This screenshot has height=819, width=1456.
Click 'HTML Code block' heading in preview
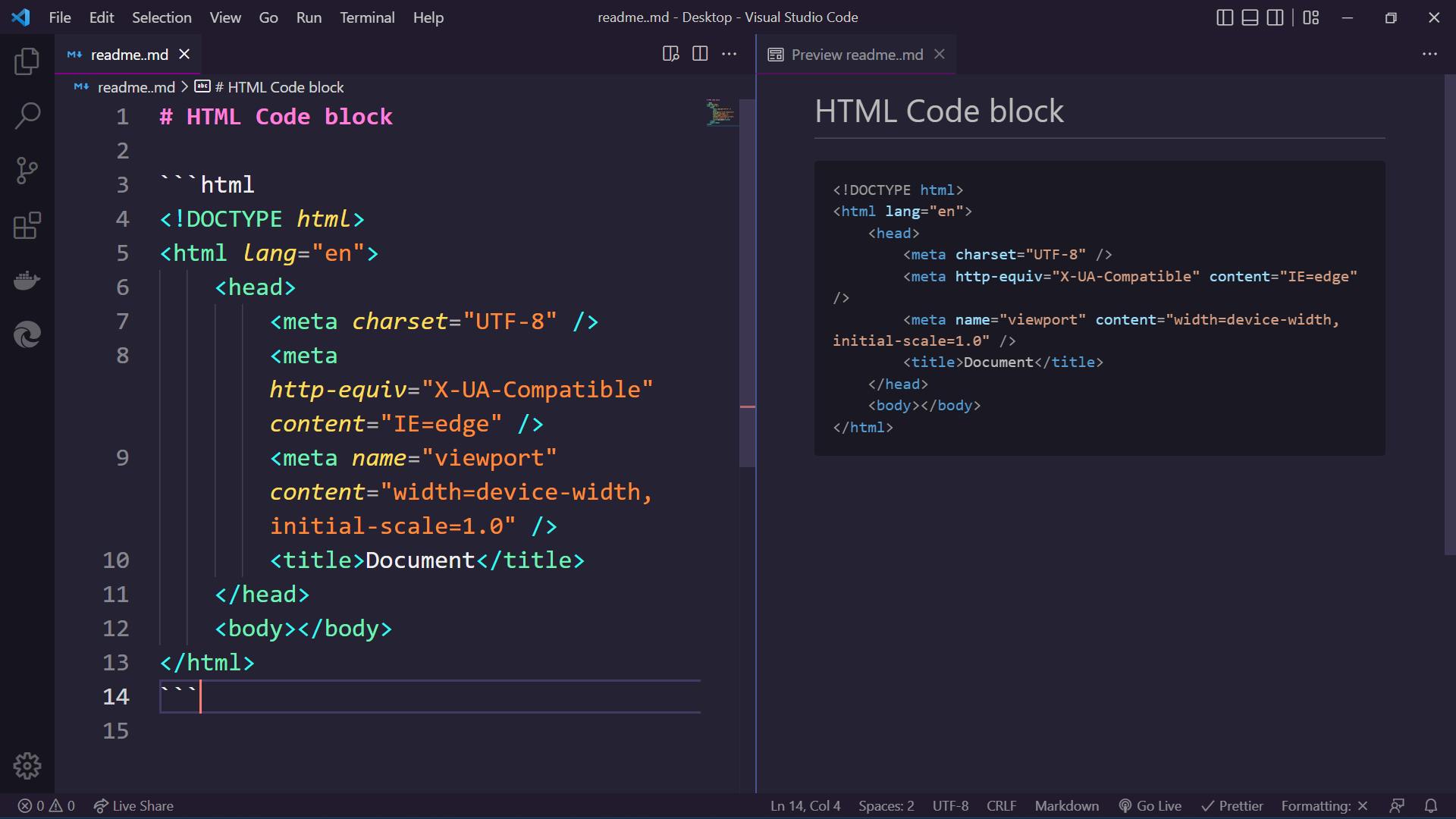coord(939,111)
